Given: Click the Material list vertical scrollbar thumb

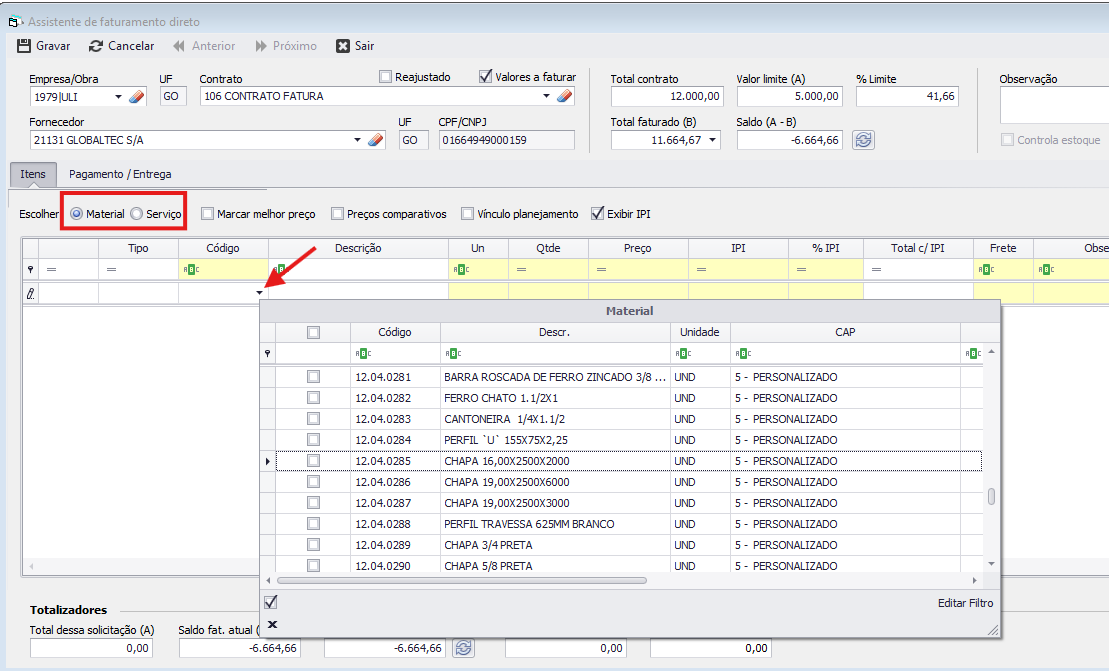Looking at the screenshot, I should [991, 496].
